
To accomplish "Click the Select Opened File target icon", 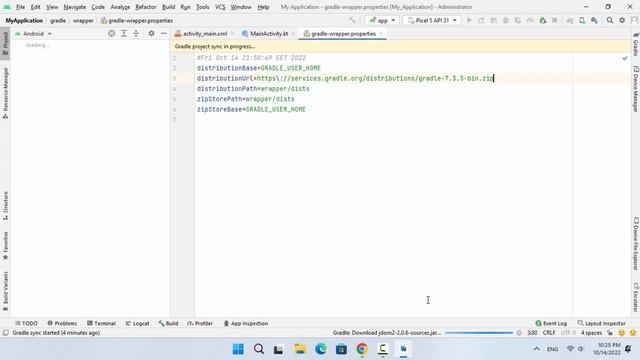I will click(x=111, y=33).
